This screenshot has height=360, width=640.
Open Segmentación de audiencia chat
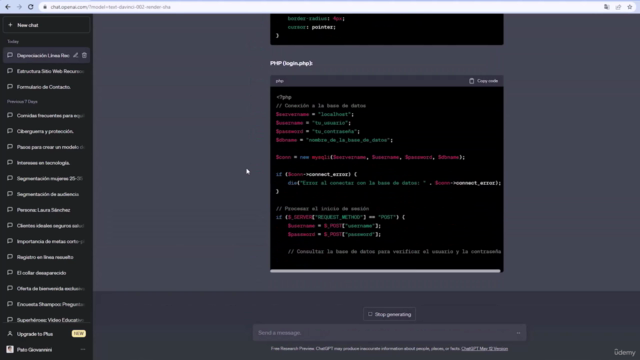point(46,194)
